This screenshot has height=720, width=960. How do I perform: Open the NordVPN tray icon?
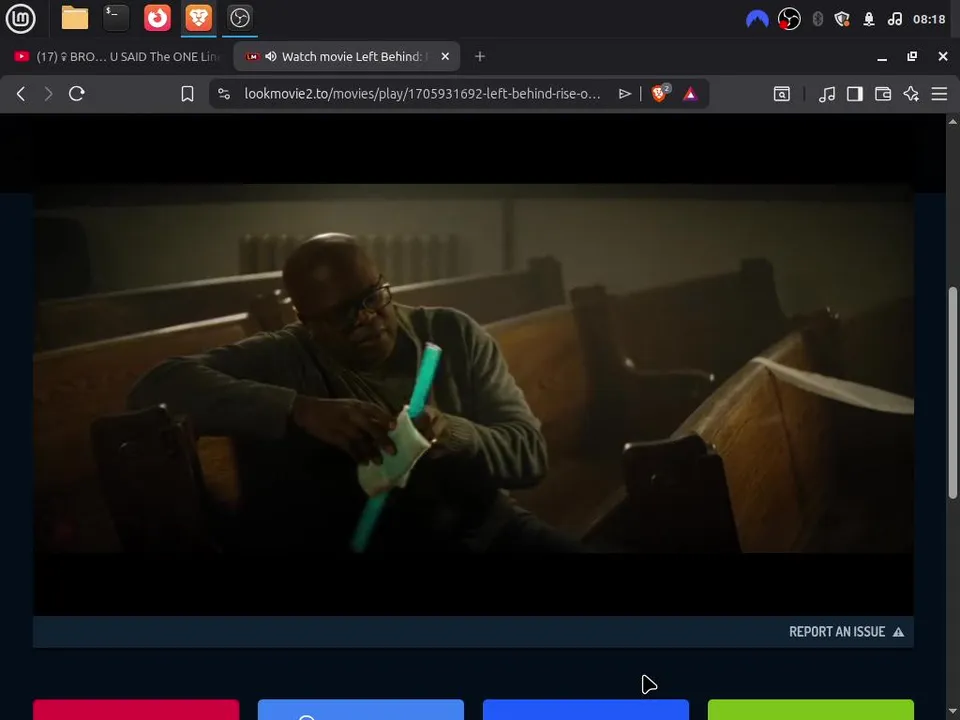point(757,20)
